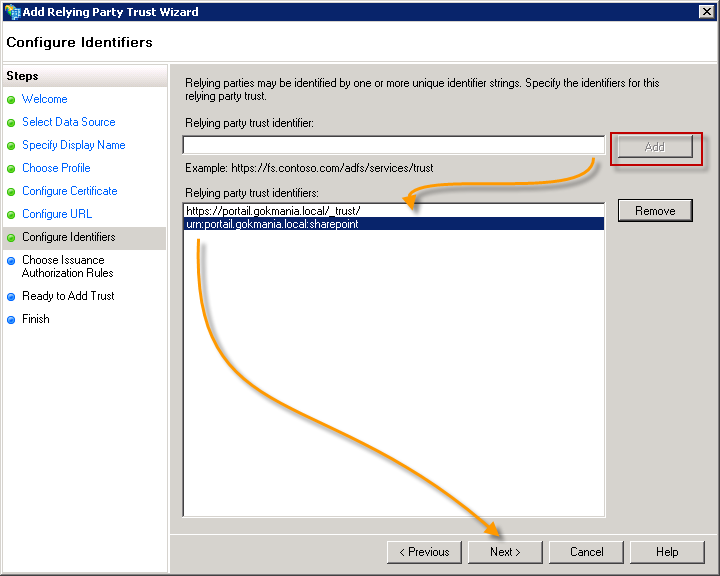Click the Next button
The height and width of the screenshot is (576, 720).
point(505,552)
